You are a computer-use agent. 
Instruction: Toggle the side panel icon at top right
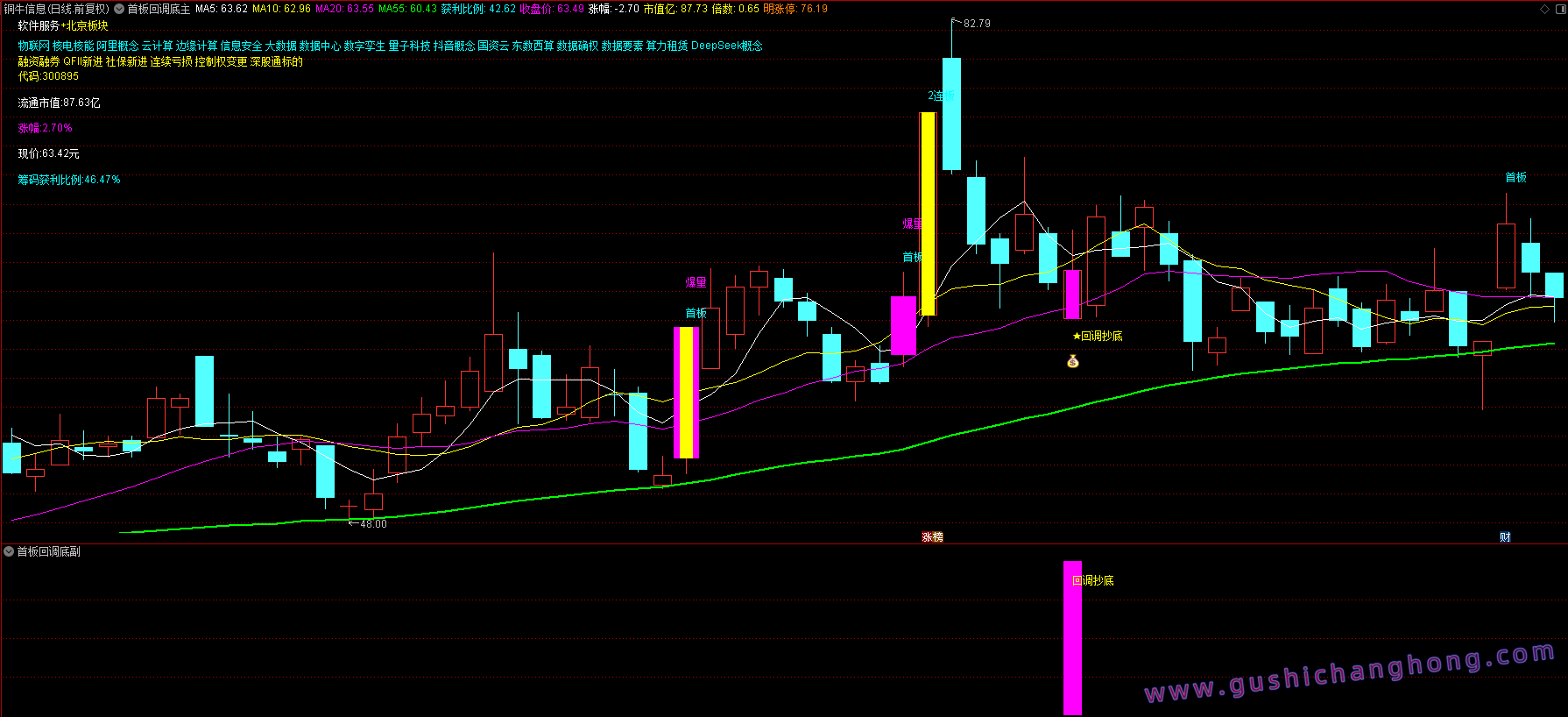point(1559,9)
